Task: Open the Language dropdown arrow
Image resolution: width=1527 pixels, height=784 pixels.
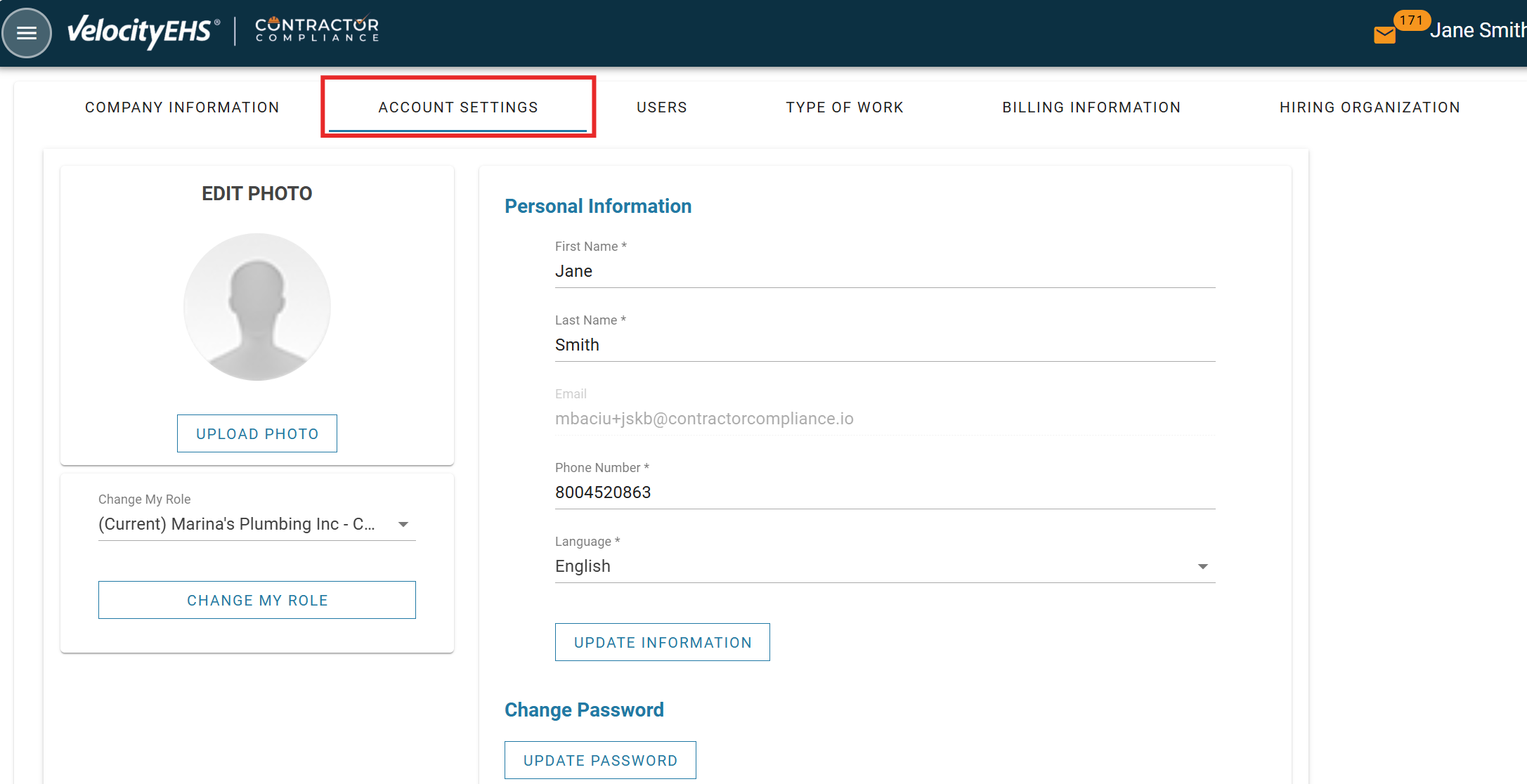Action: tap(1202, 567)
